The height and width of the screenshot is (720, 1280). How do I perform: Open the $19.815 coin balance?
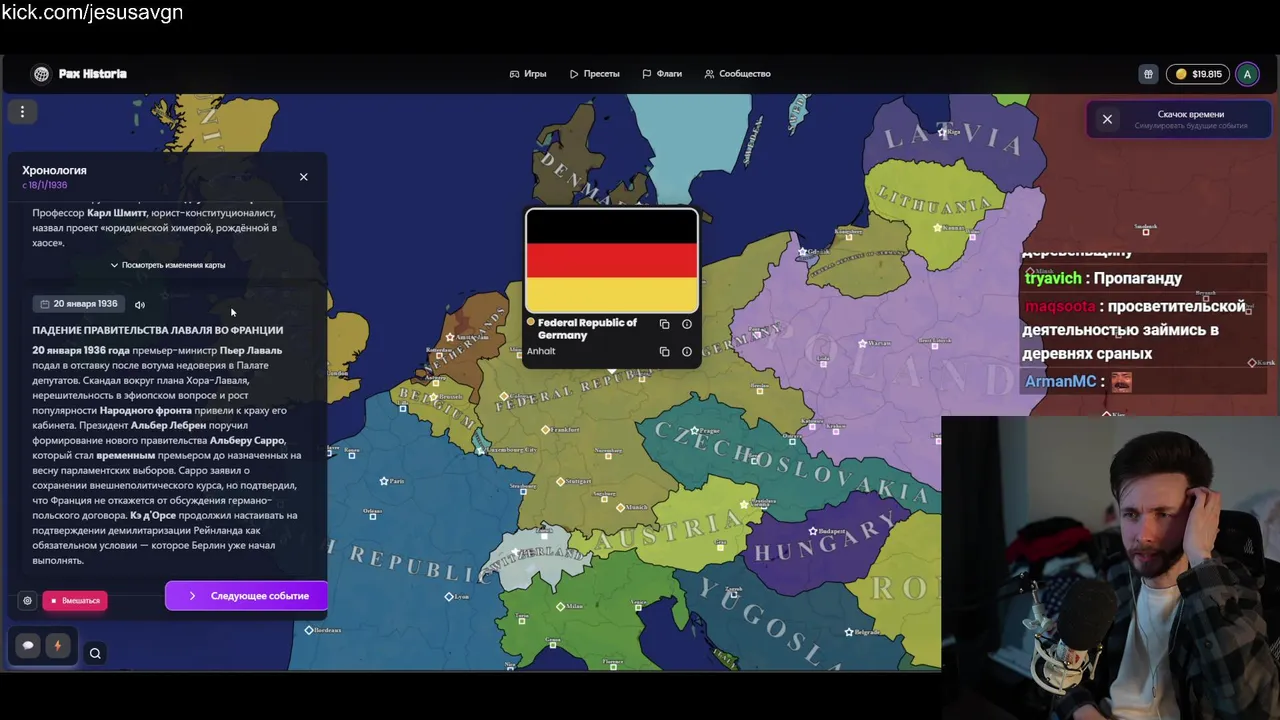point(1198,74)
